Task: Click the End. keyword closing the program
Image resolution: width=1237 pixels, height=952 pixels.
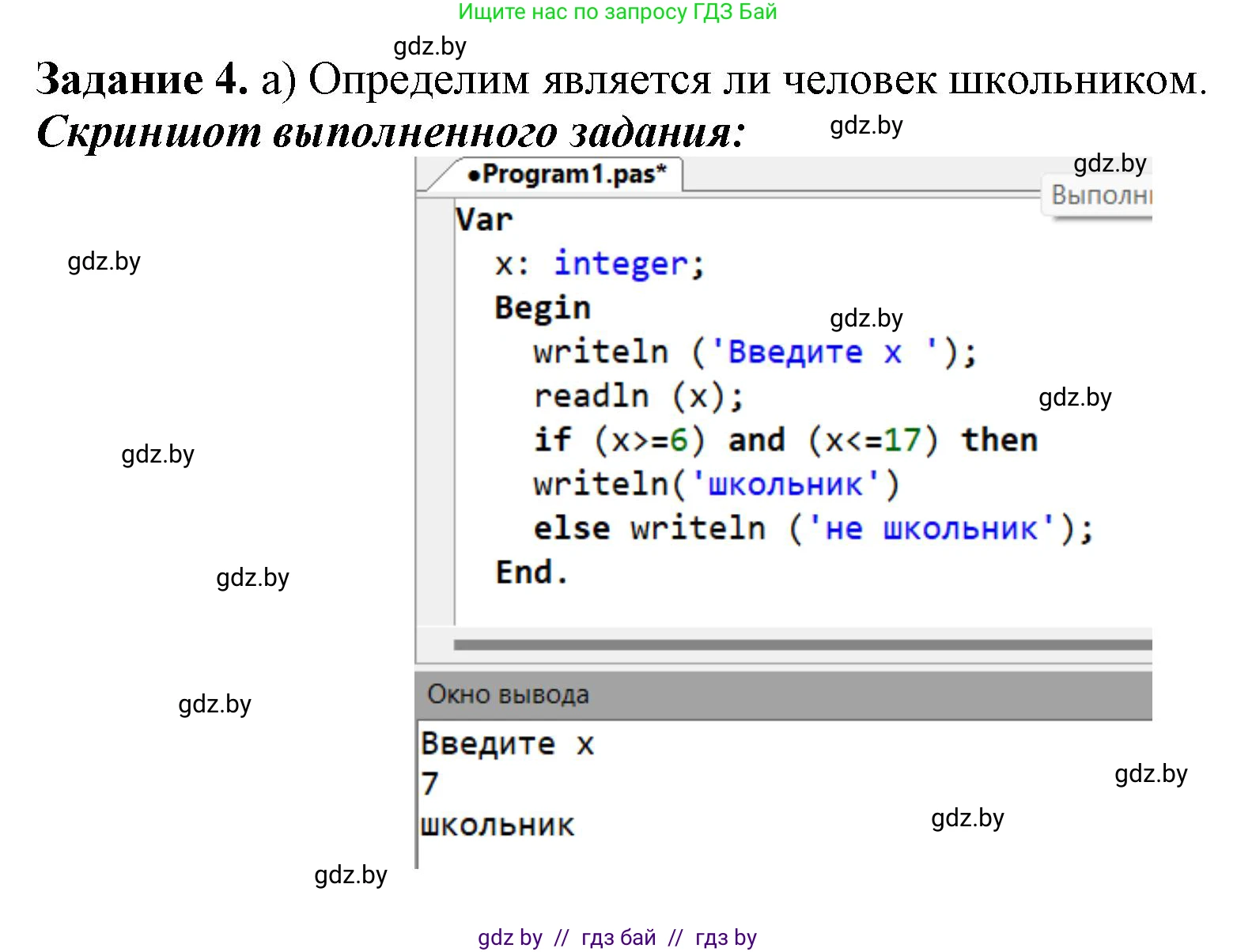Action: 531,571
